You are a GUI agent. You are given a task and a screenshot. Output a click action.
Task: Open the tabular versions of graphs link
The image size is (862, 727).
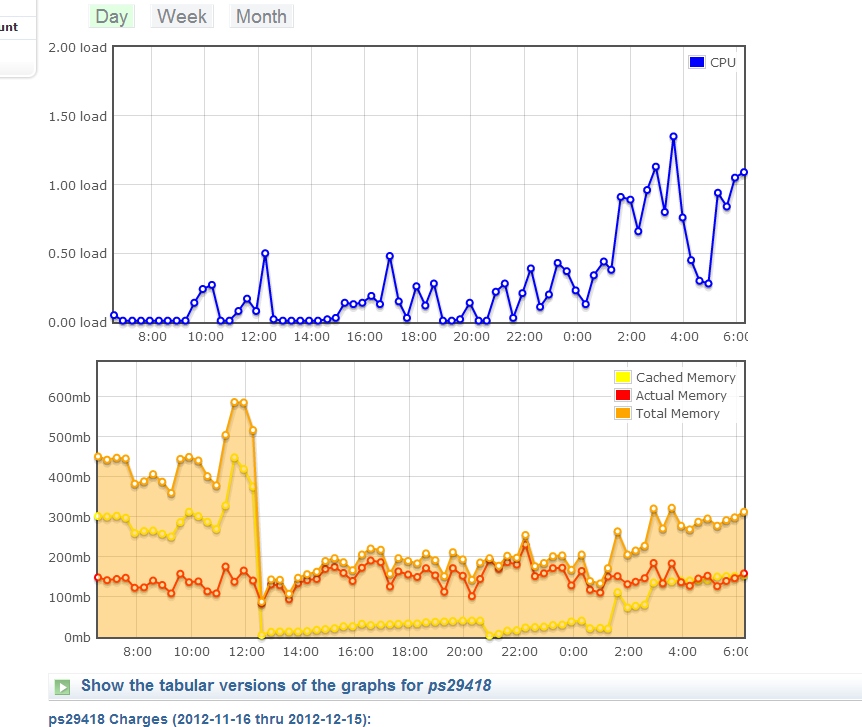click(285, 686)
